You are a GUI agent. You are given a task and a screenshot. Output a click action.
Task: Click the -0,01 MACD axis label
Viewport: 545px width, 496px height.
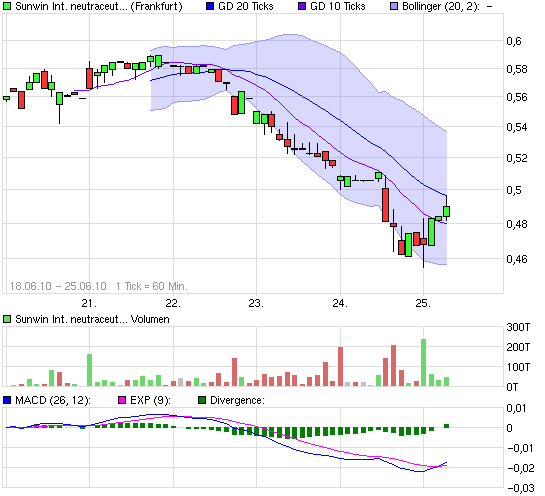pos(520,448)
